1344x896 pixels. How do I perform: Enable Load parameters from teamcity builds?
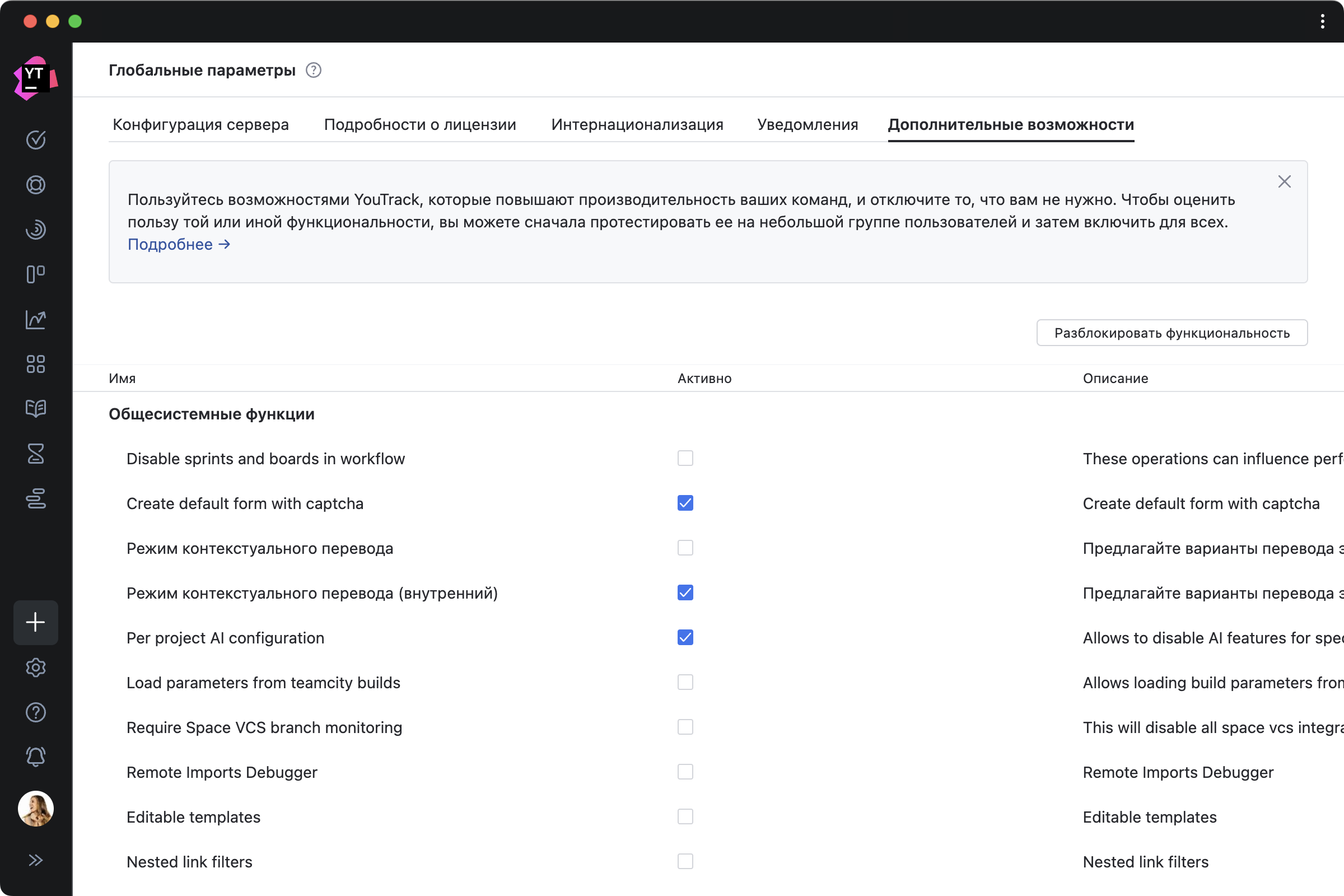click(685, 682)
